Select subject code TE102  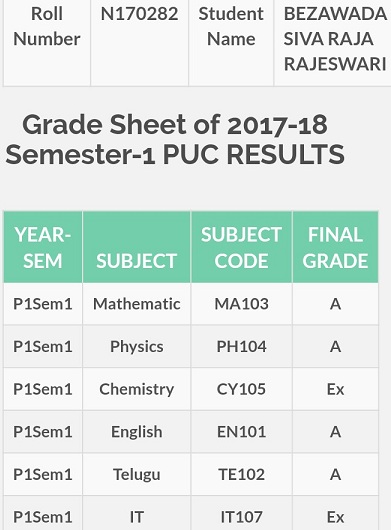pyautogui.click(x=241, y=474)
